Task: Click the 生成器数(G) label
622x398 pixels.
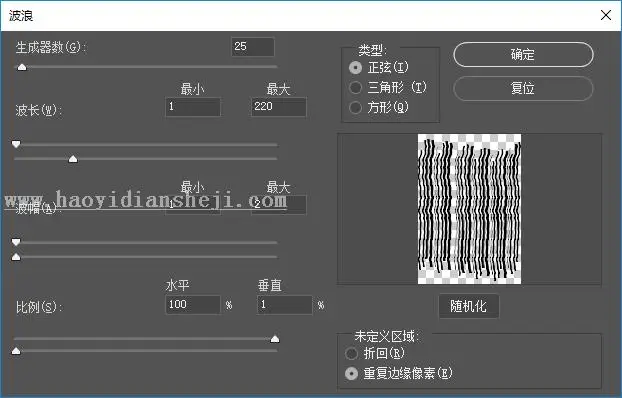Action: coord(51,48)
